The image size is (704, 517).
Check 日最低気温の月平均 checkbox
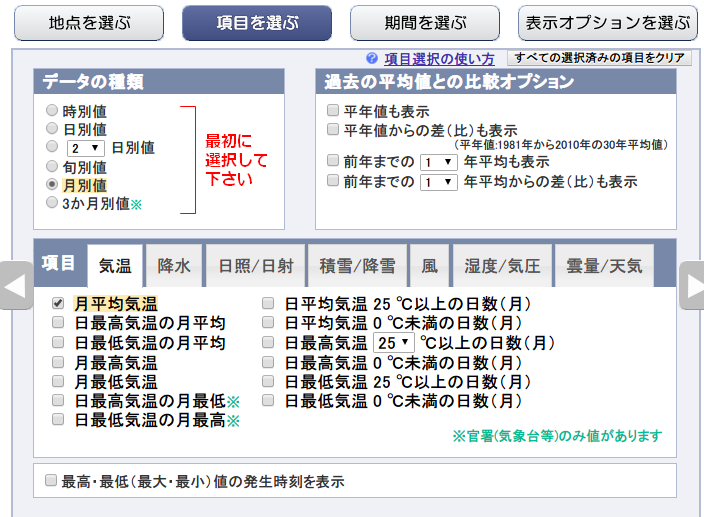tap(58, 342)
